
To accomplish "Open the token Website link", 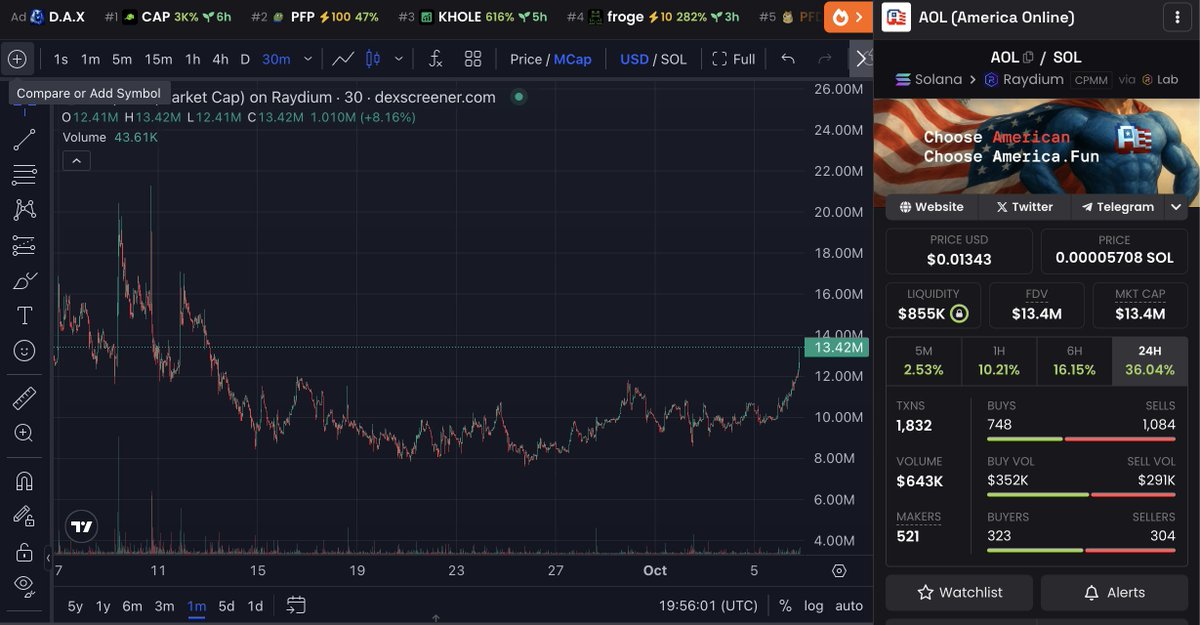I will click(x=931, y=207).
